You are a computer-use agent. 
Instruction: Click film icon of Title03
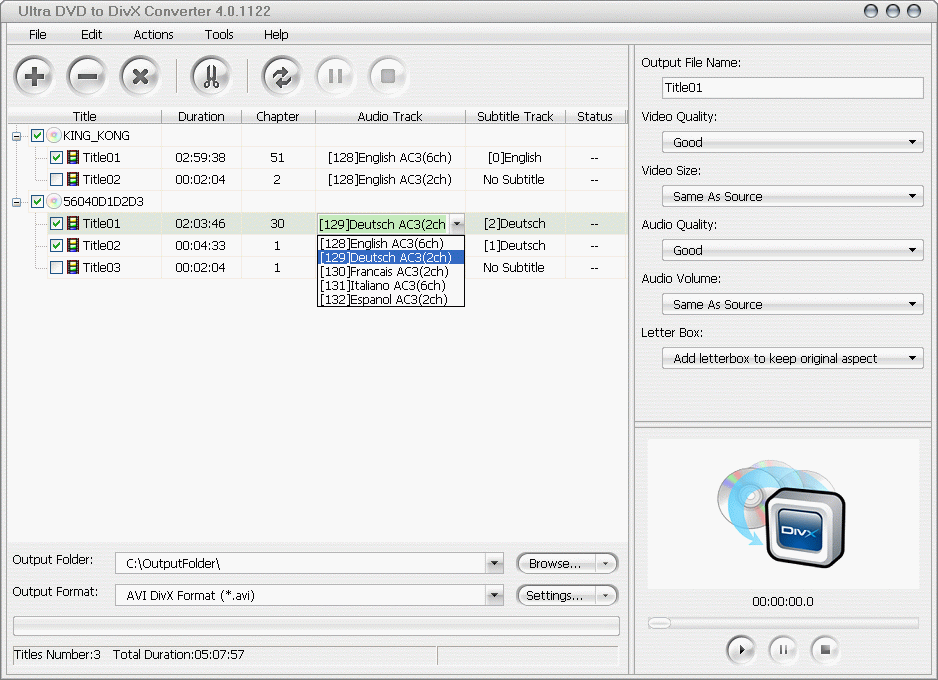tap(73, 267)
